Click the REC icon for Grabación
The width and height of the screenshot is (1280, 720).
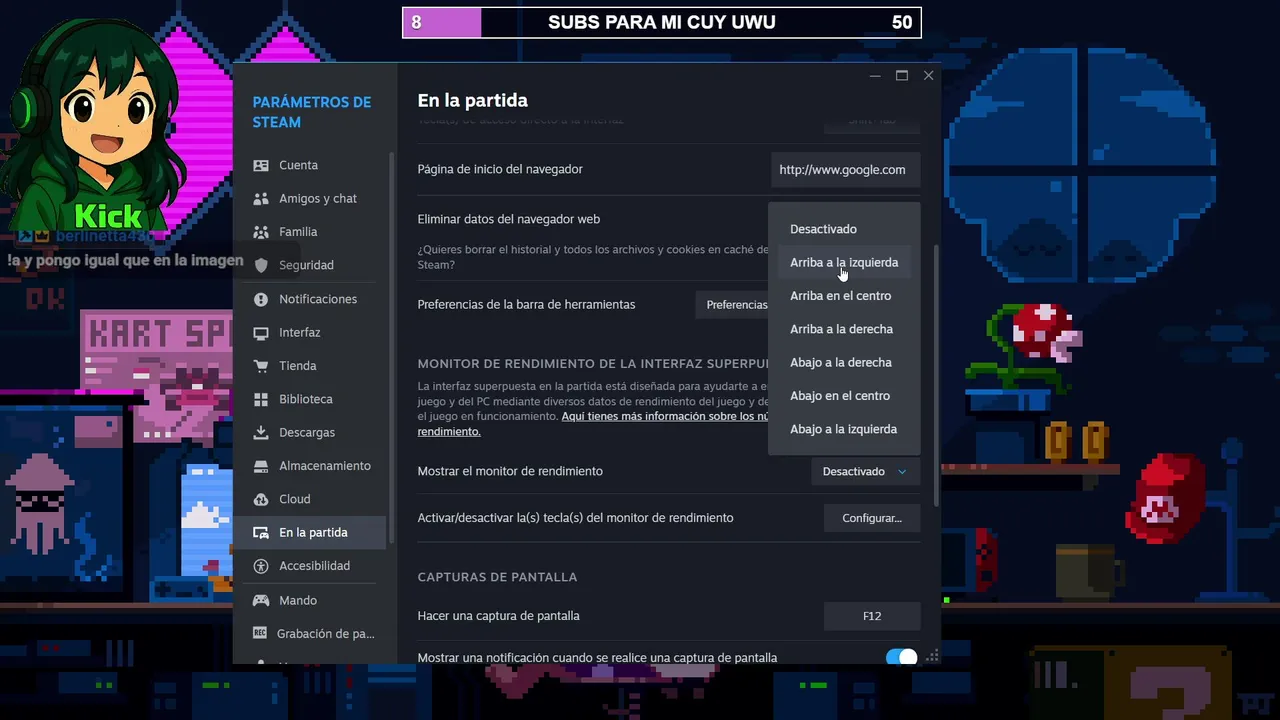[x=260, y=633]
